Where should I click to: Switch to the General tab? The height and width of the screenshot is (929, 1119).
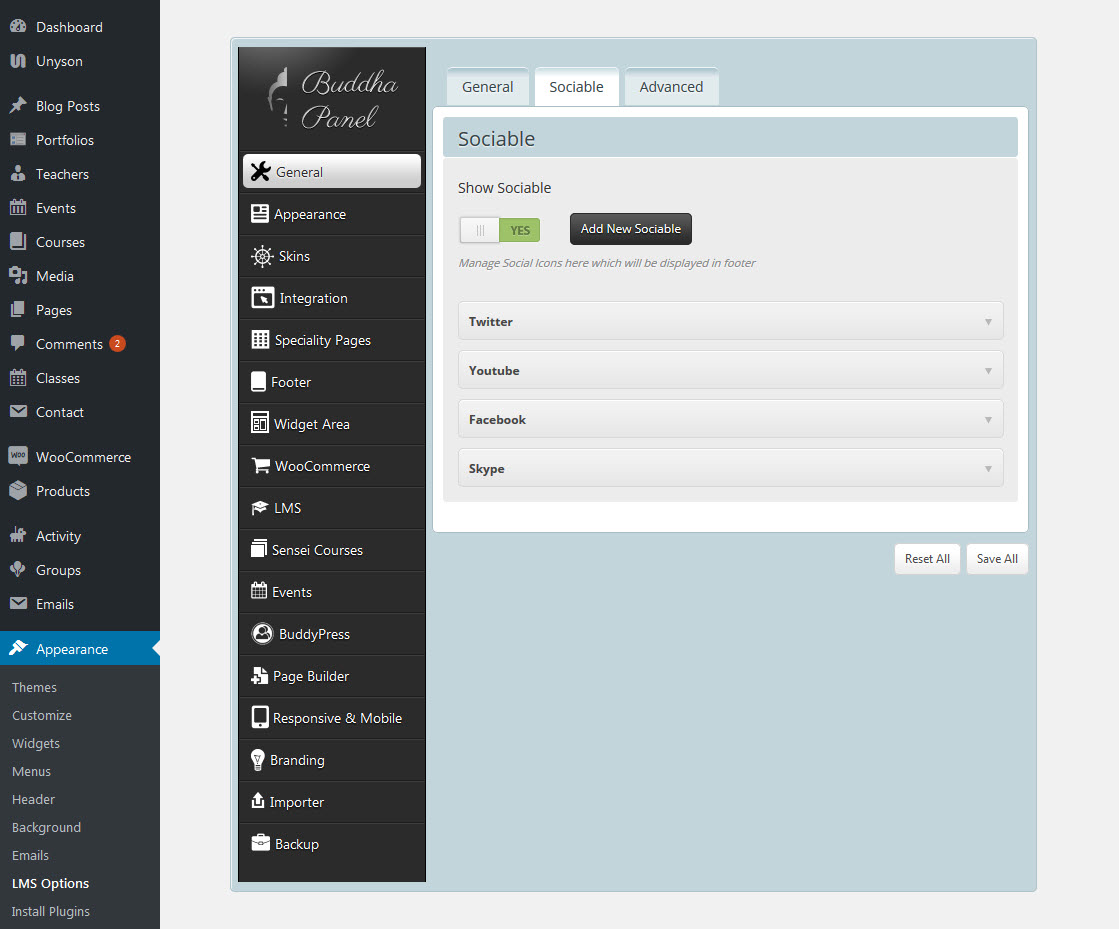pos(487,87)
